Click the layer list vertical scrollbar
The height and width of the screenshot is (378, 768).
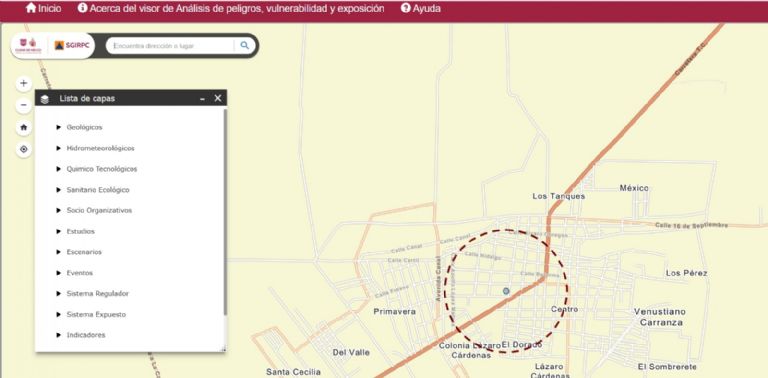pyautogui.click(x=225, y=212)
